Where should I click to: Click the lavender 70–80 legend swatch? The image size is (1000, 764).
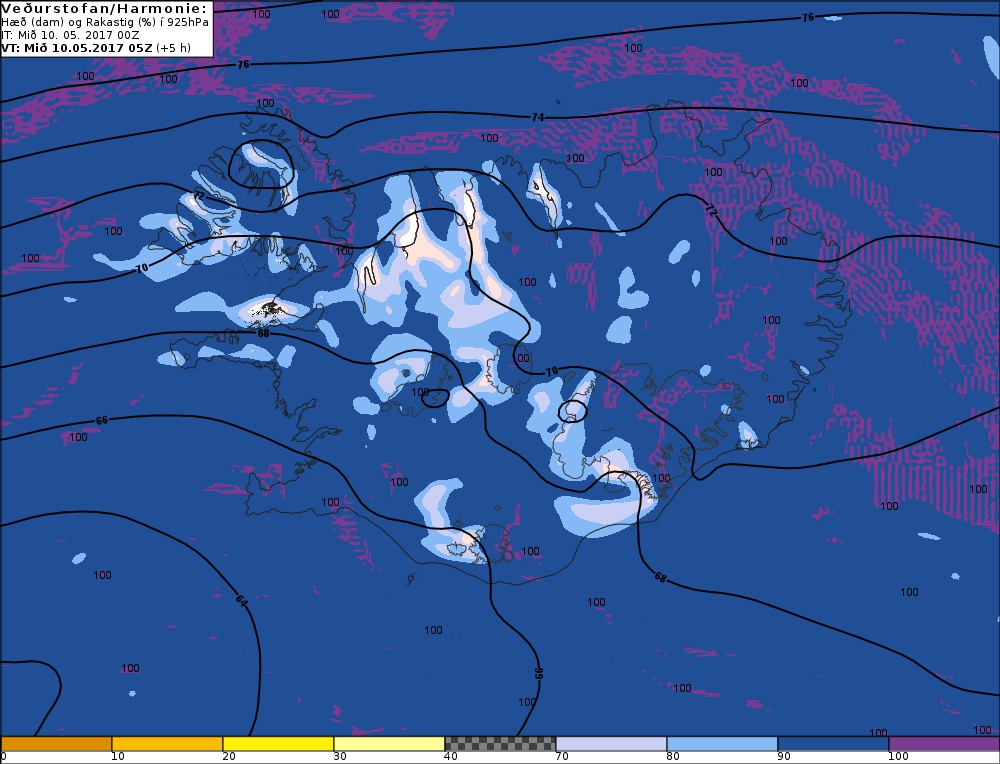point(611,744)
